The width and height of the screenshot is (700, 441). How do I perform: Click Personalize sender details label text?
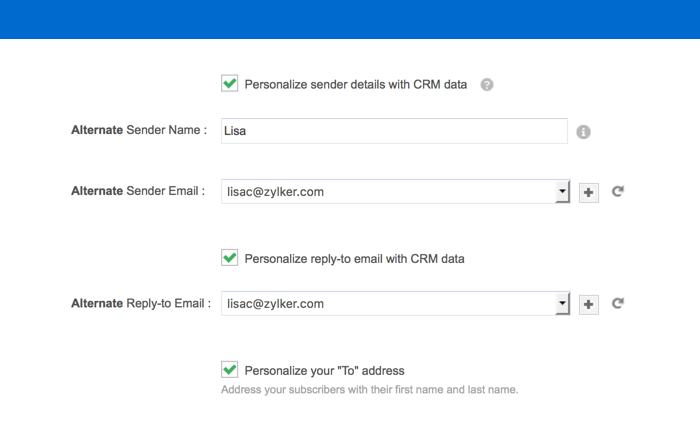pyautogui.click(x=356, y=84)
